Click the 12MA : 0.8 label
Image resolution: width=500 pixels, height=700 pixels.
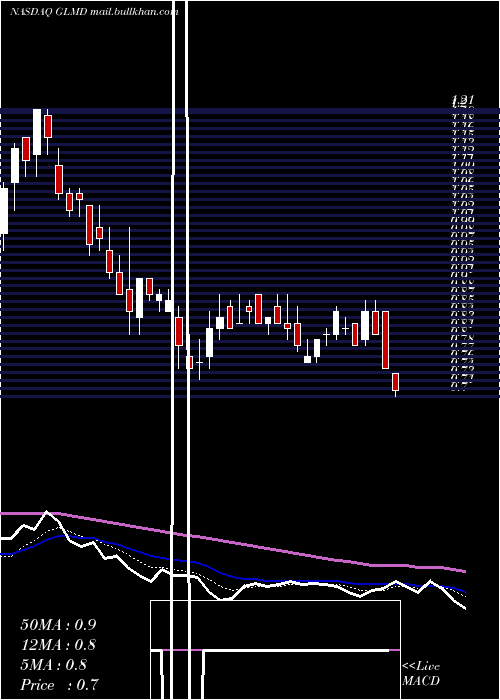[58, 645]
